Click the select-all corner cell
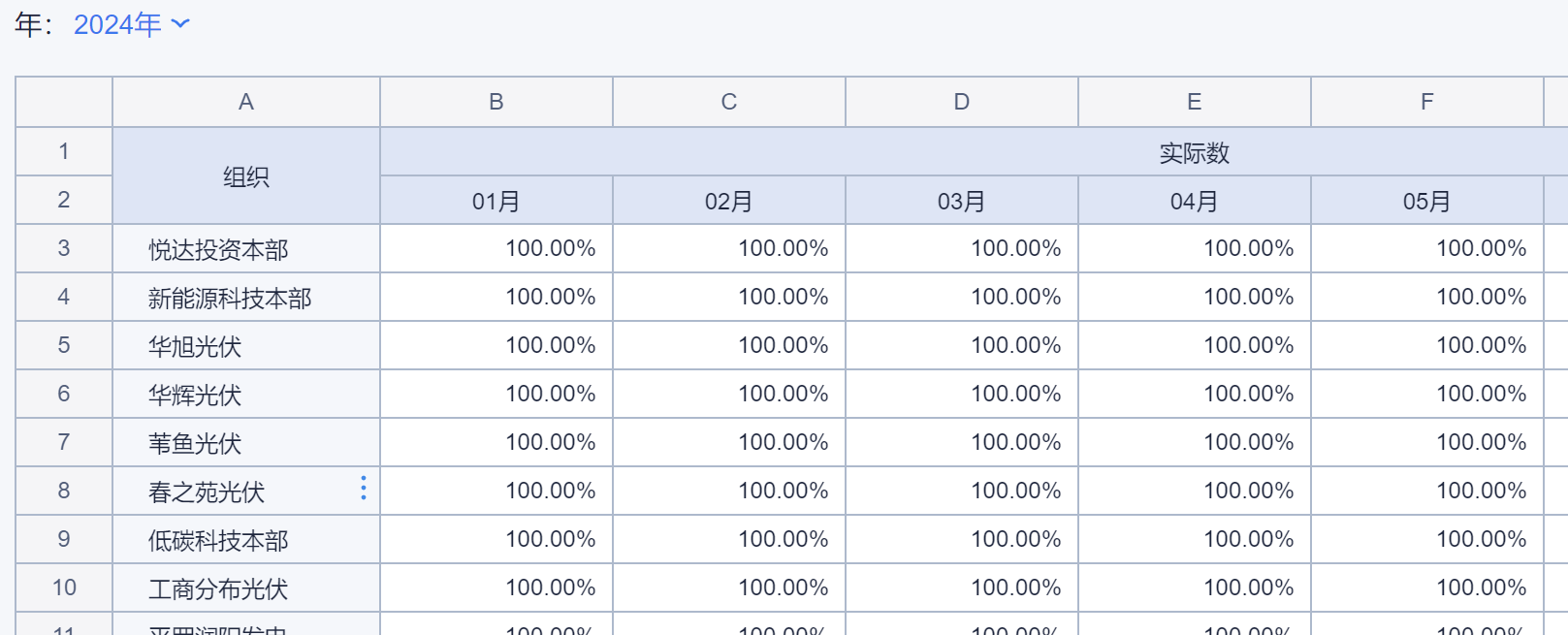This screenshot has width=1568, height=635. (64, 102)
